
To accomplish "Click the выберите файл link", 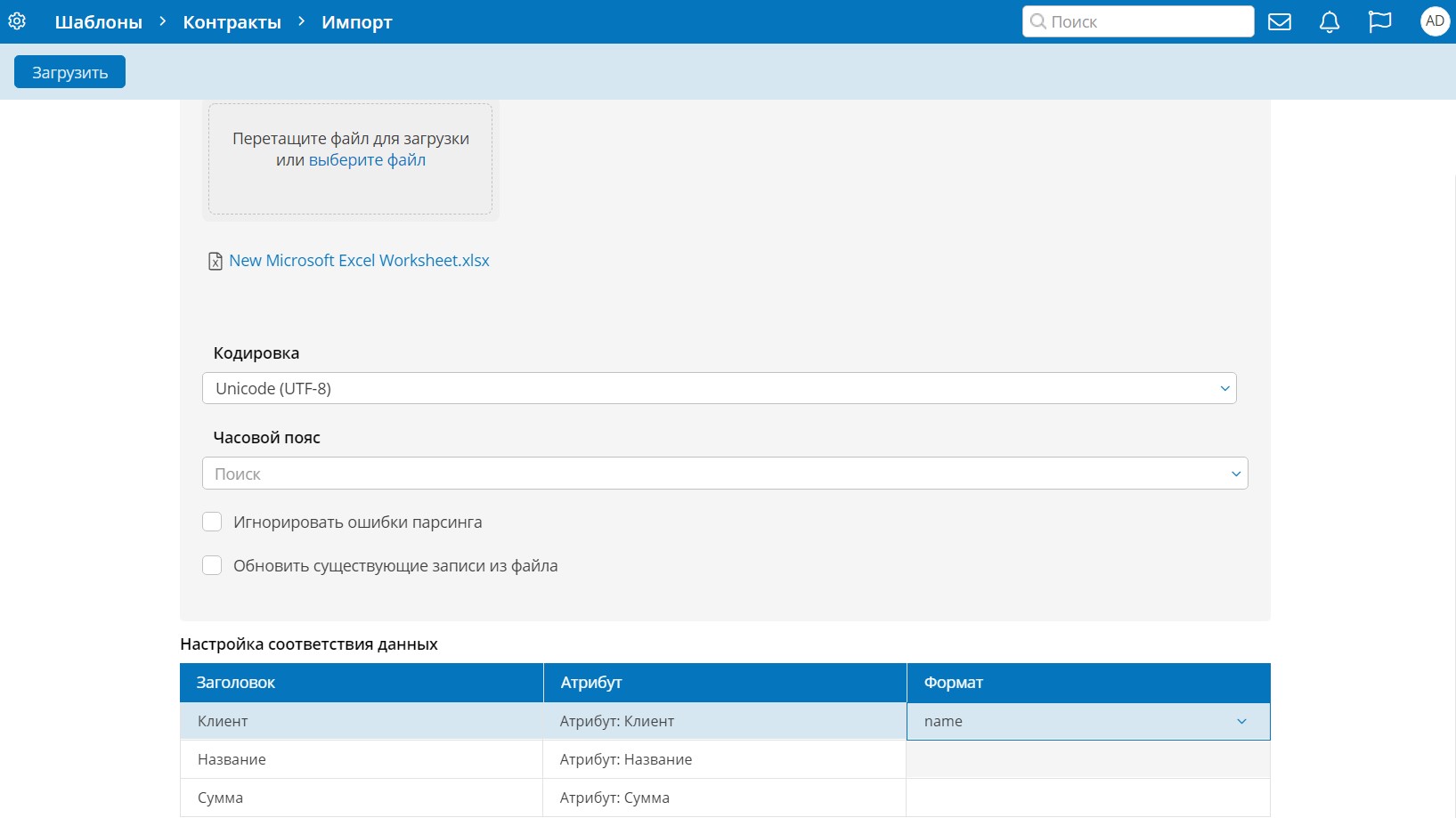I will click(367, 160).
